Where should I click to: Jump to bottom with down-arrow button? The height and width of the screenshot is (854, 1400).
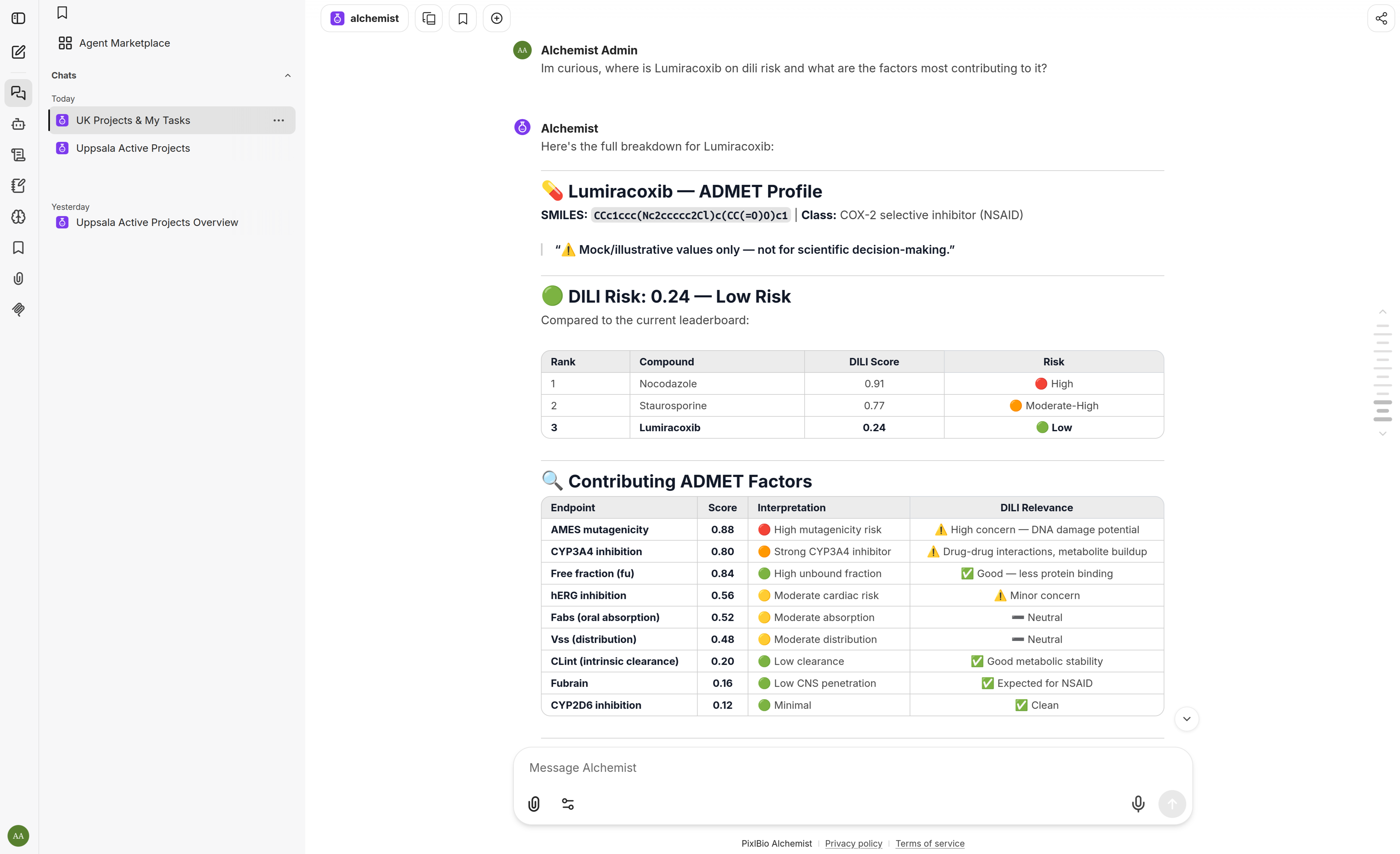1186,719
